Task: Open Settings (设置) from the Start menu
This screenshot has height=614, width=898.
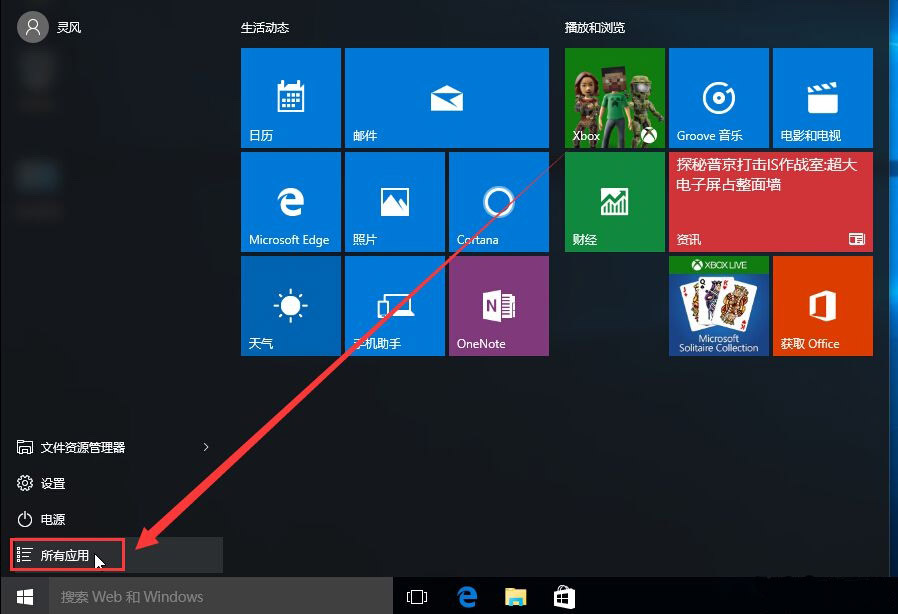Action: pyautogui.click(x=53, y=484)
